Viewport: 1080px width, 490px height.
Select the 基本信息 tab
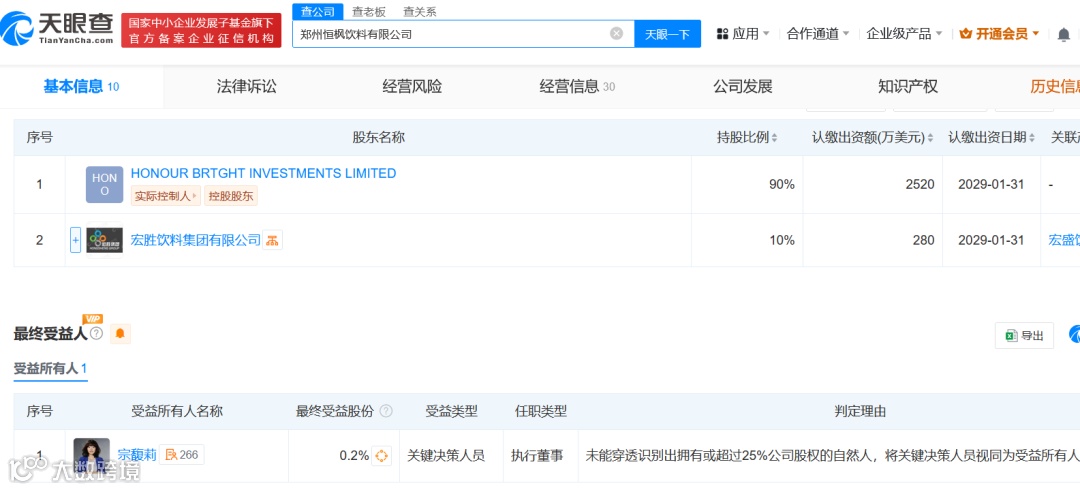click(x=81, y=87)
